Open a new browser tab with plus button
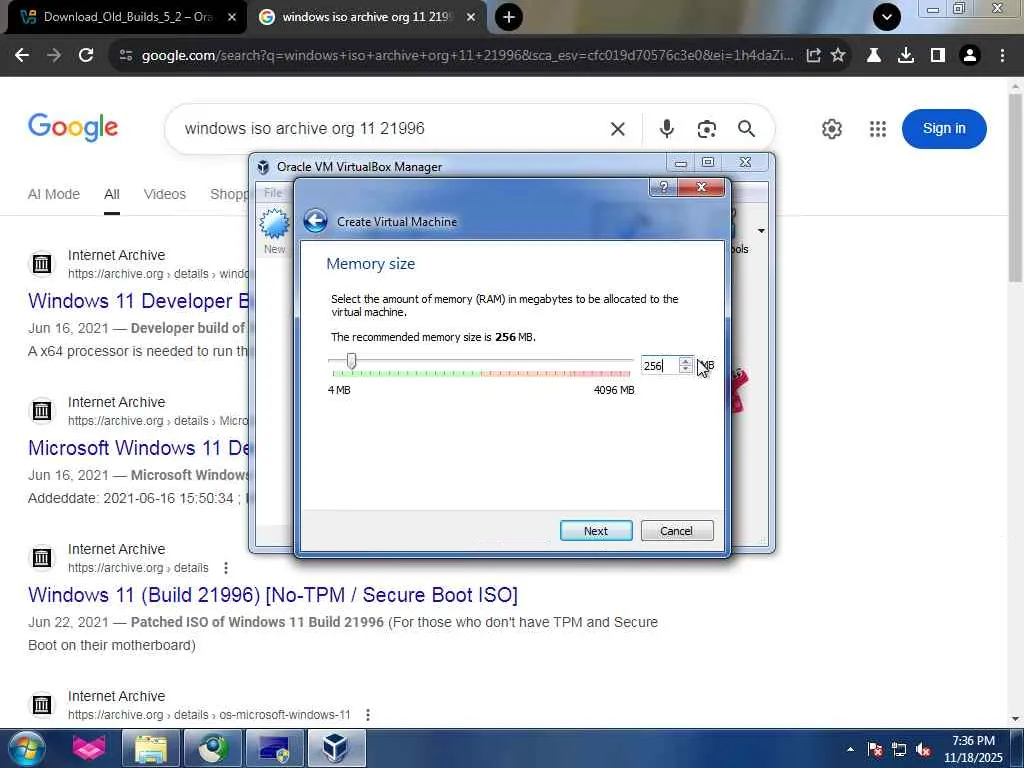The width and height of the screenshot is (1024, 768). [509, 17]
